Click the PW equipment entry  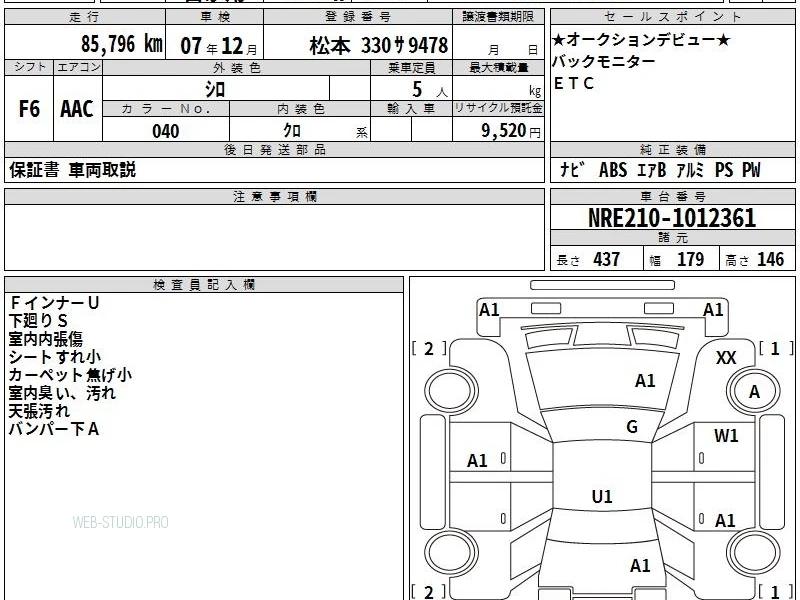click(751, 170)
